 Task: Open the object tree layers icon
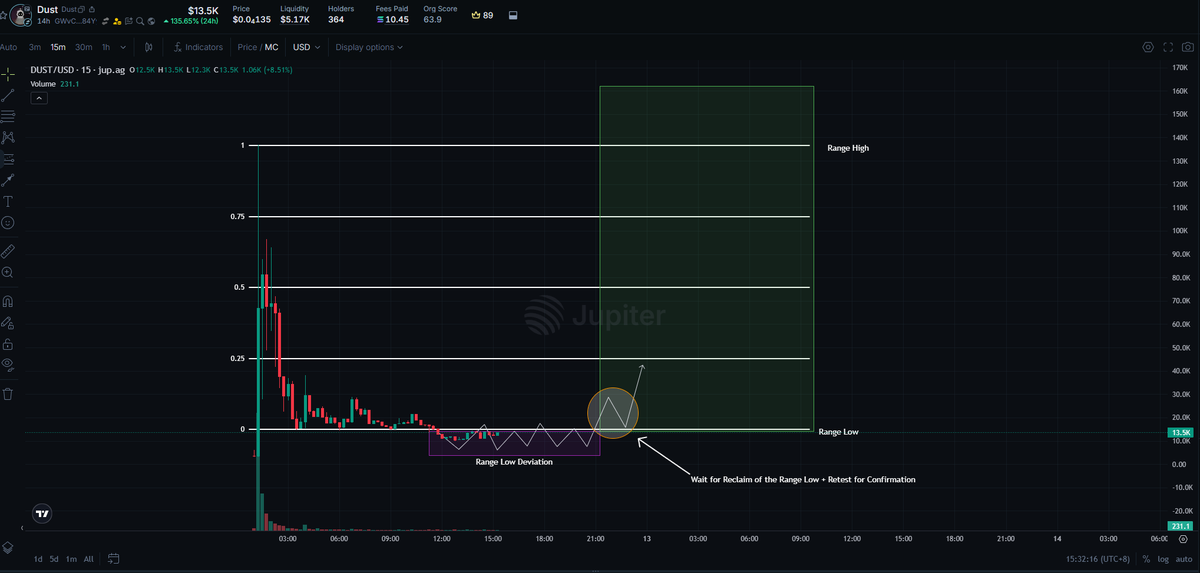pos(8,547)
